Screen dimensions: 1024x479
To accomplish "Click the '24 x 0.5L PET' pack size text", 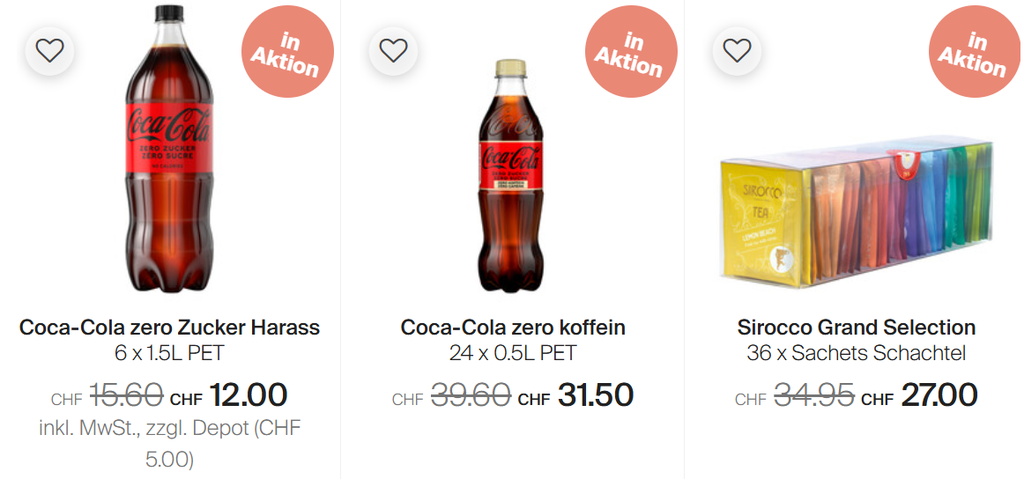I will point(513,353).
